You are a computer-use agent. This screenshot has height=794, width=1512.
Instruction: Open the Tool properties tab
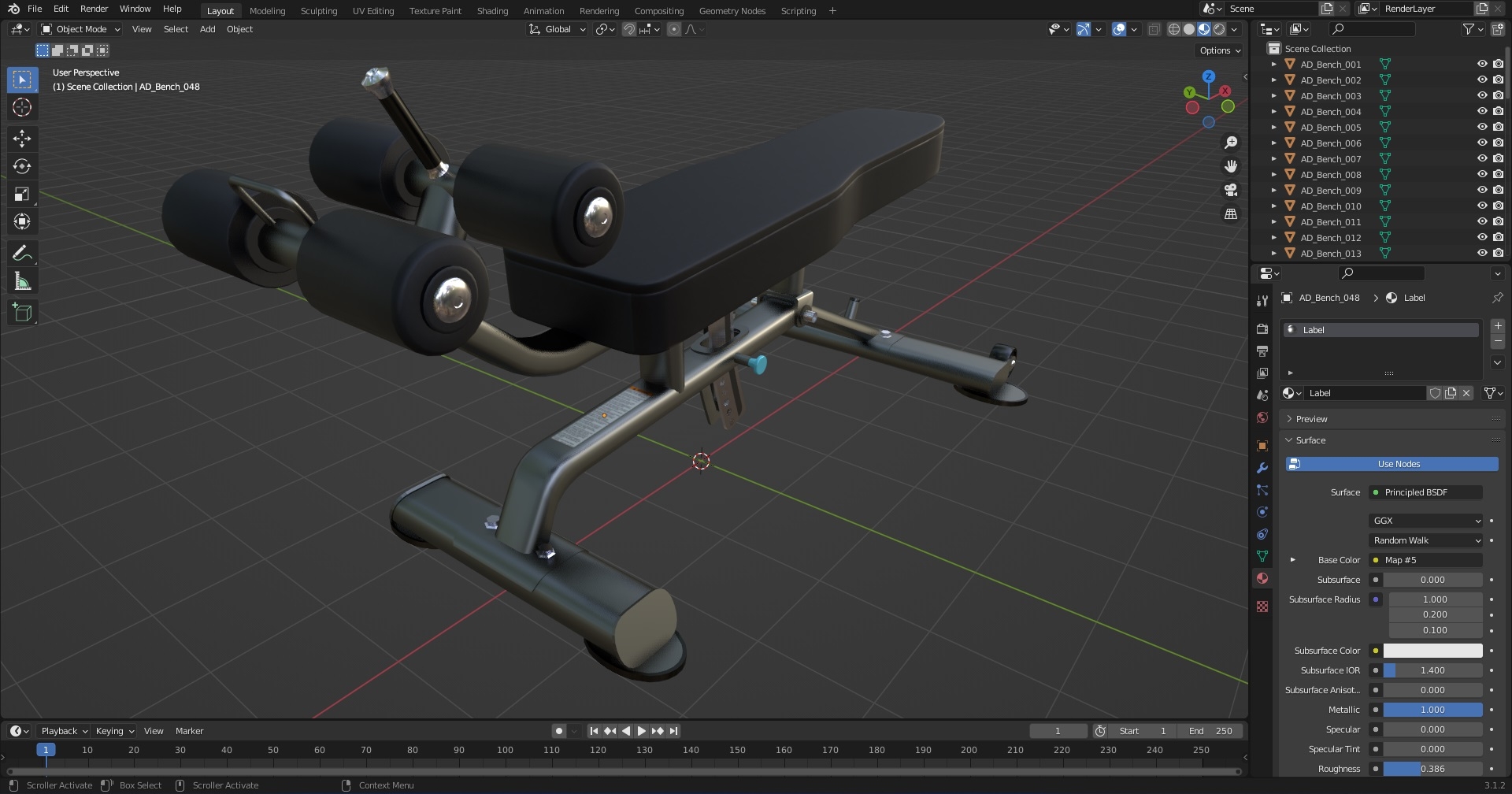pos(1262,301)
